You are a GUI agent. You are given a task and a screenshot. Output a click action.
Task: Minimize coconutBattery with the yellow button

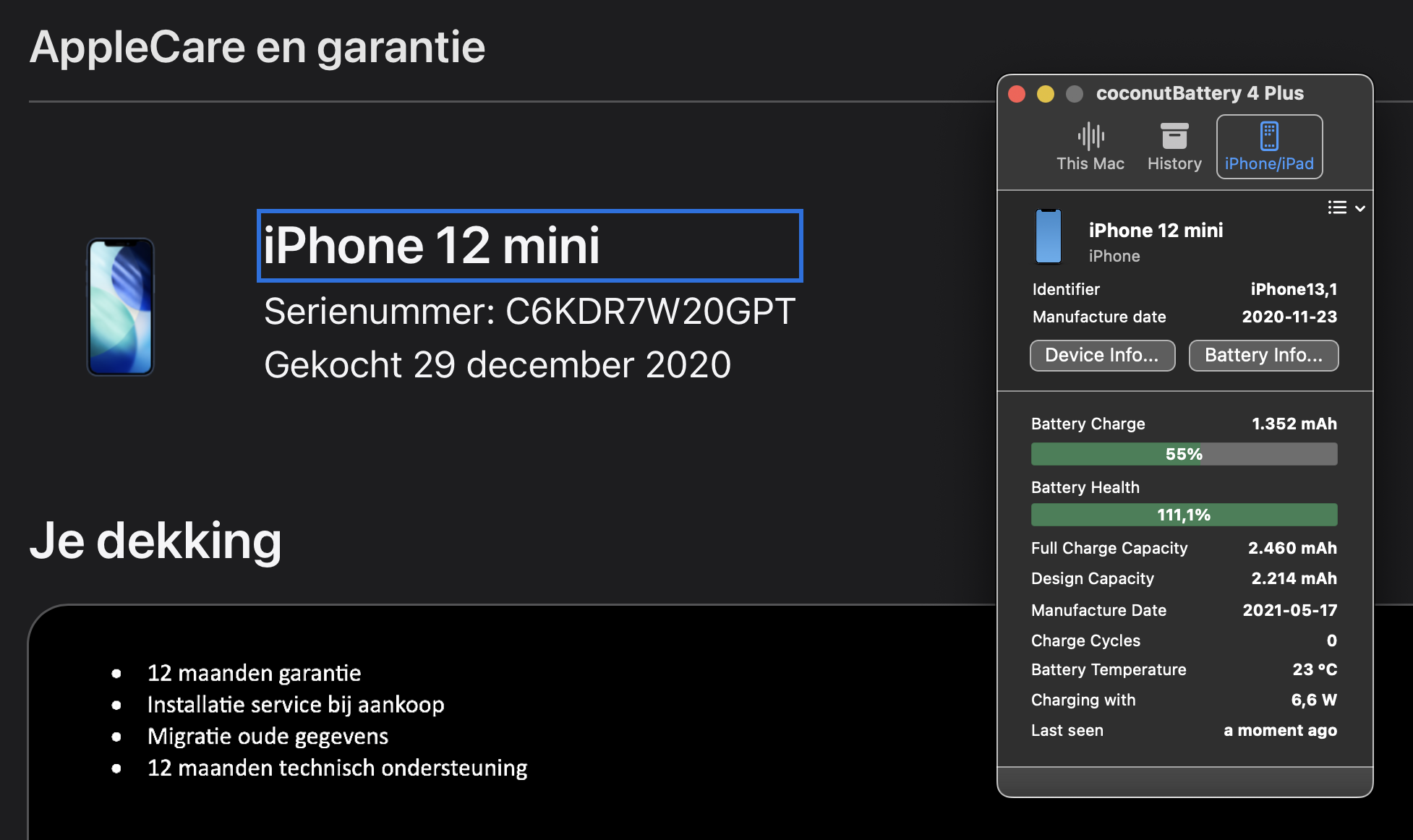tap(1046, 94)
